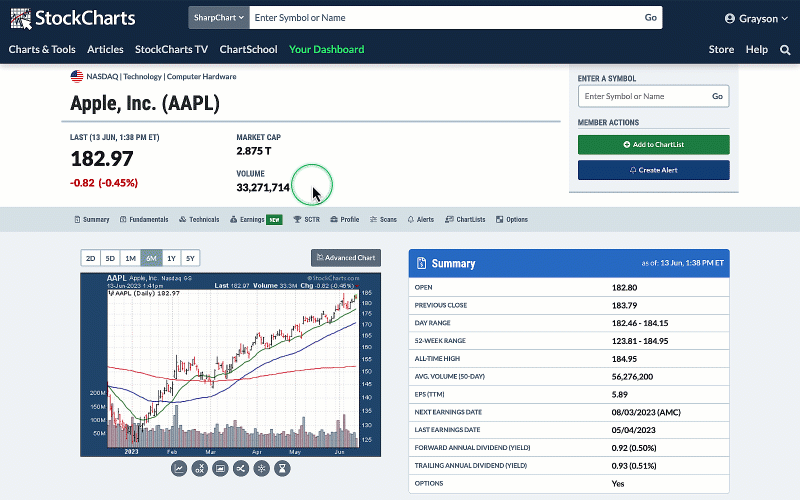Viewport: 800px width, 500px height.
Task: Click the ChartLists tab icon
Action: tap(449, 219)
